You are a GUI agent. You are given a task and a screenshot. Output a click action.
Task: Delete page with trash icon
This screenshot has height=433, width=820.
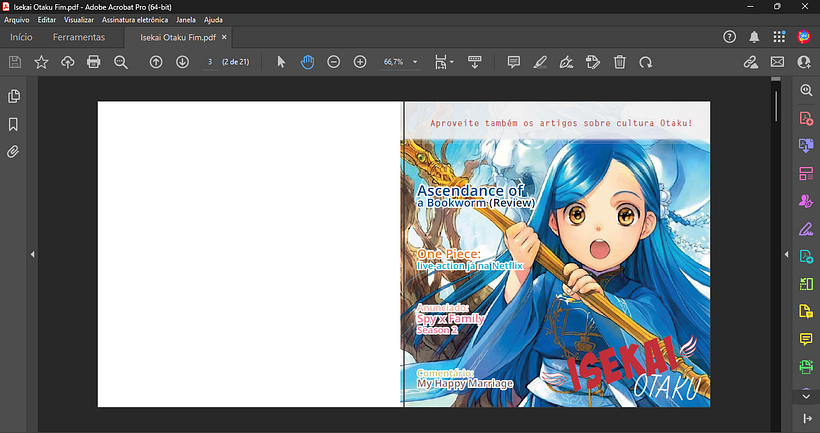tap(620, 62)
